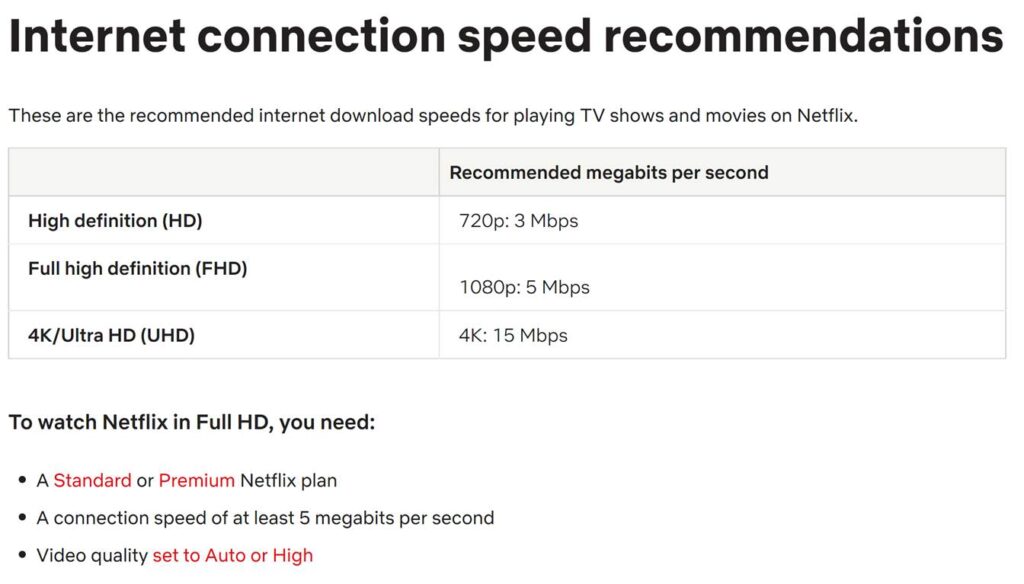Select the "1080p: 5 Mbps" table cell

pos(524,287)
